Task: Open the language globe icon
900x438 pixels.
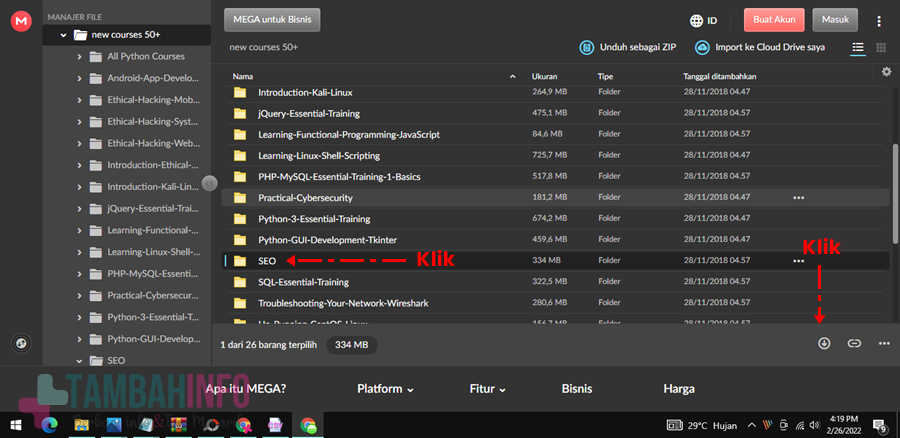Action: pyautogui.click(x=696, y=21)
